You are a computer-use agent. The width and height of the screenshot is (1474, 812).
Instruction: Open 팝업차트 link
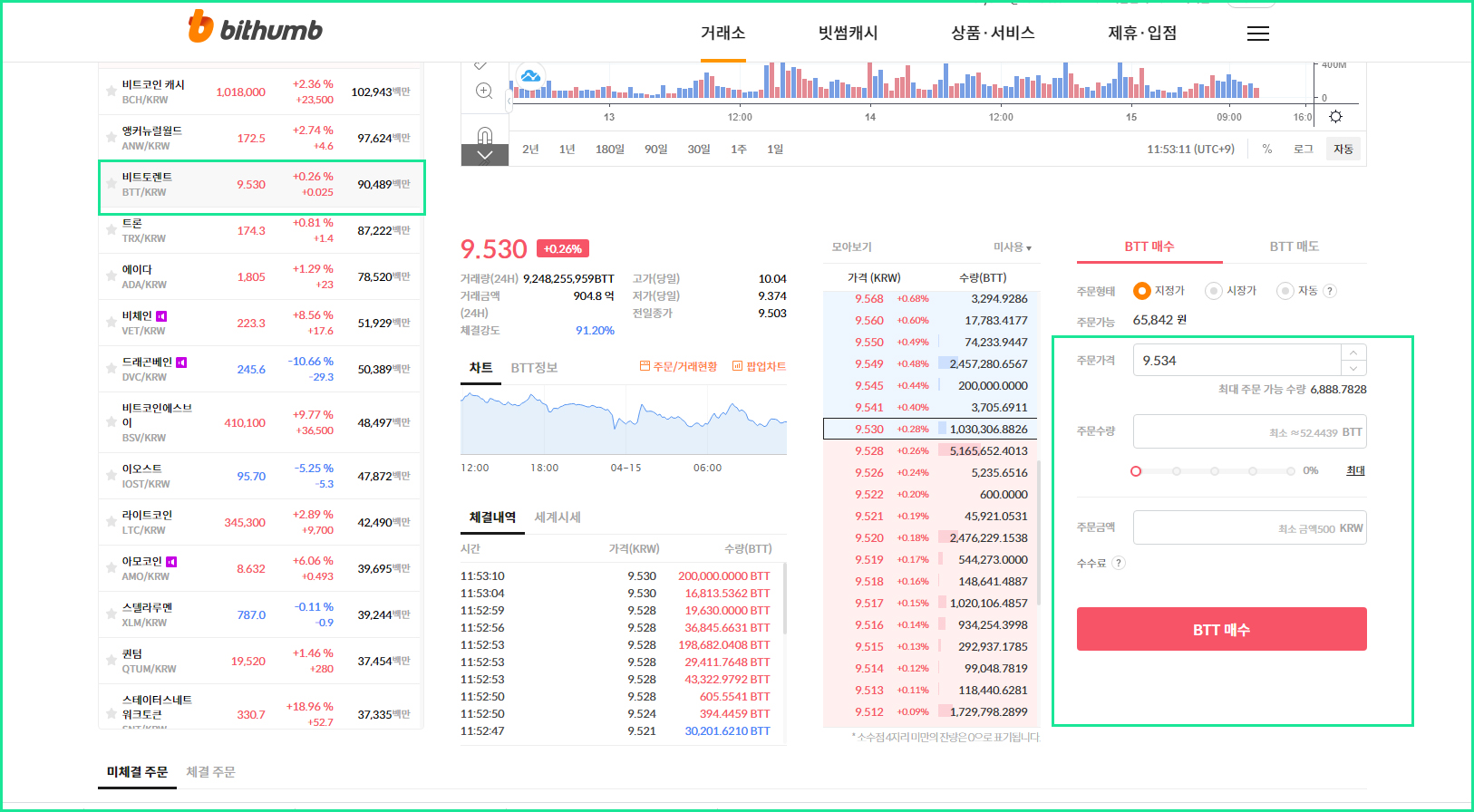(759, 366)
